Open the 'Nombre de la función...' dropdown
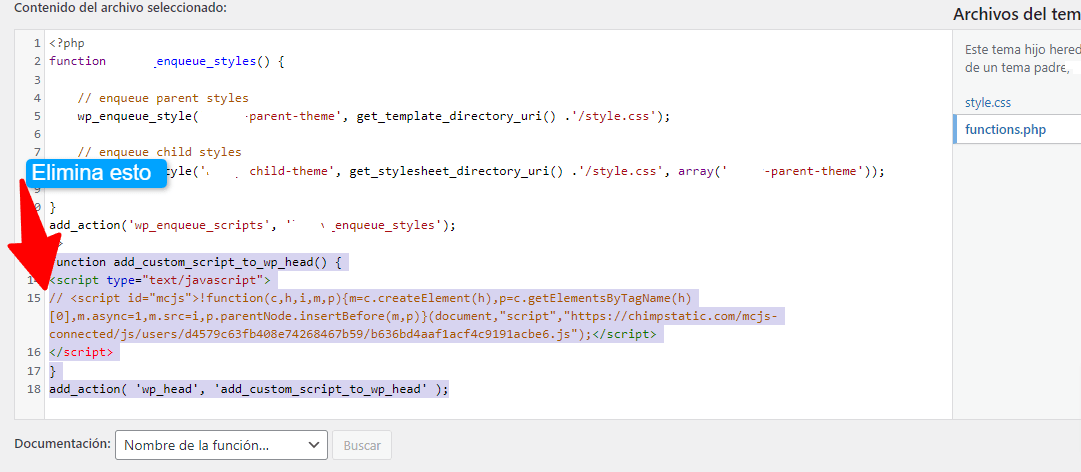The width and height of the screenshot is (1081, 472). [221, 445]
